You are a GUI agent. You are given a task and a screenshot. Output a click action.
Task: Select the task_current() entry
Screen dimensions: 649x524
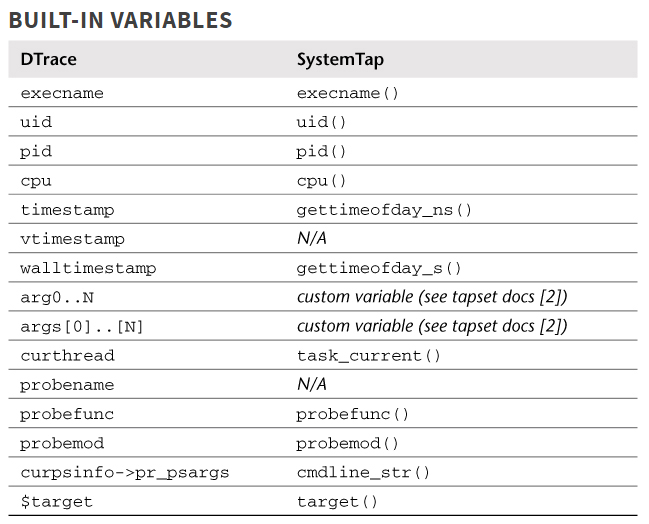coord(369,356)
